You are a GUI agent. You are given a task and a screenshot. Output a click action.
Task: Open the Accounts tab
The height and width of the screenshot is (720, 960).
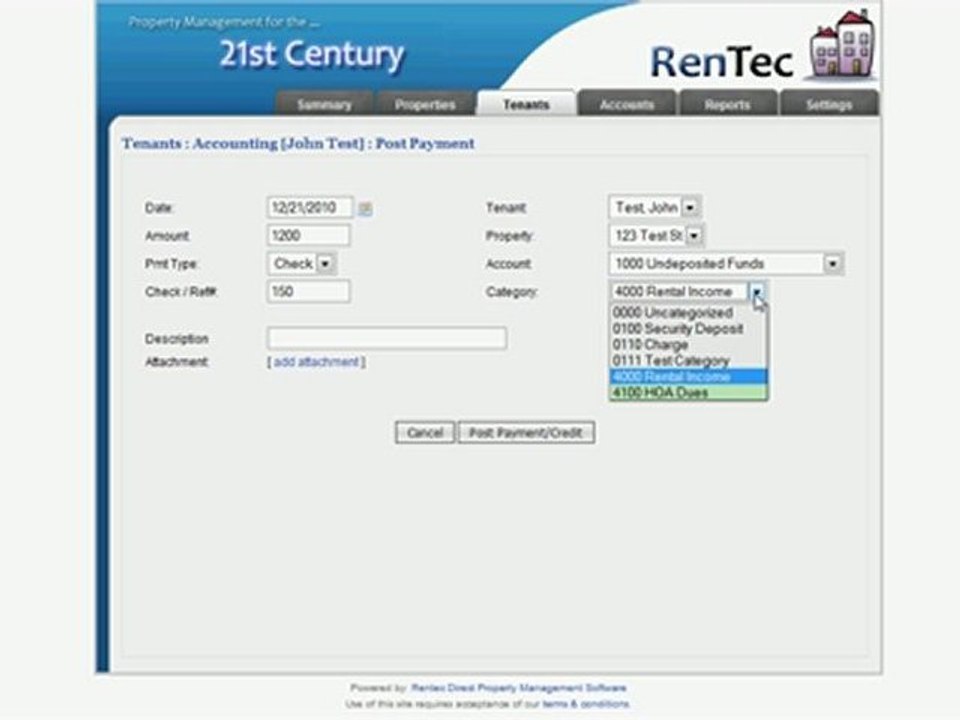pyautogui.click(x=626, y=105)
